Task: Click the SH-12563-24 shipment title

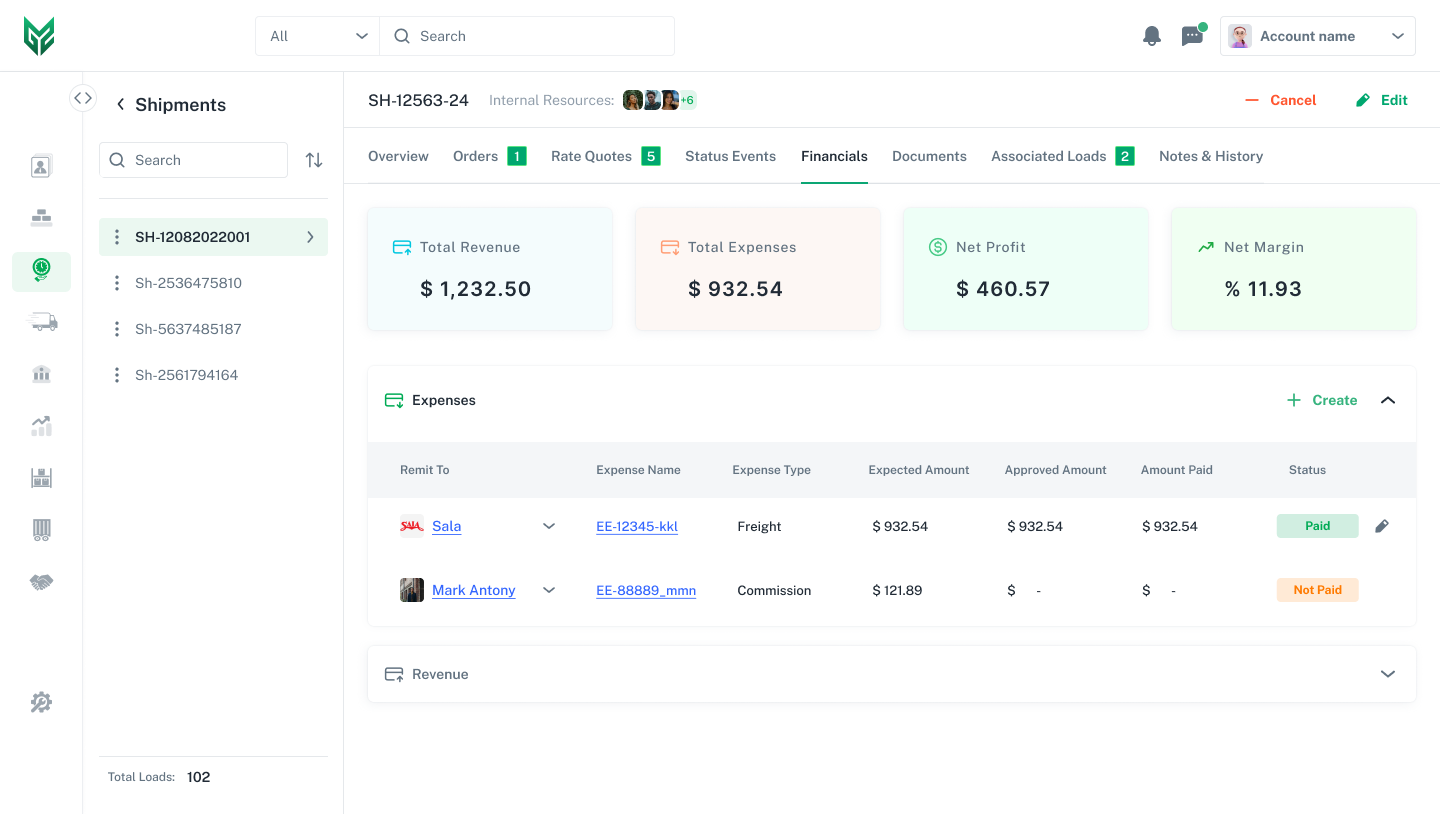Action: click(418, 100)
